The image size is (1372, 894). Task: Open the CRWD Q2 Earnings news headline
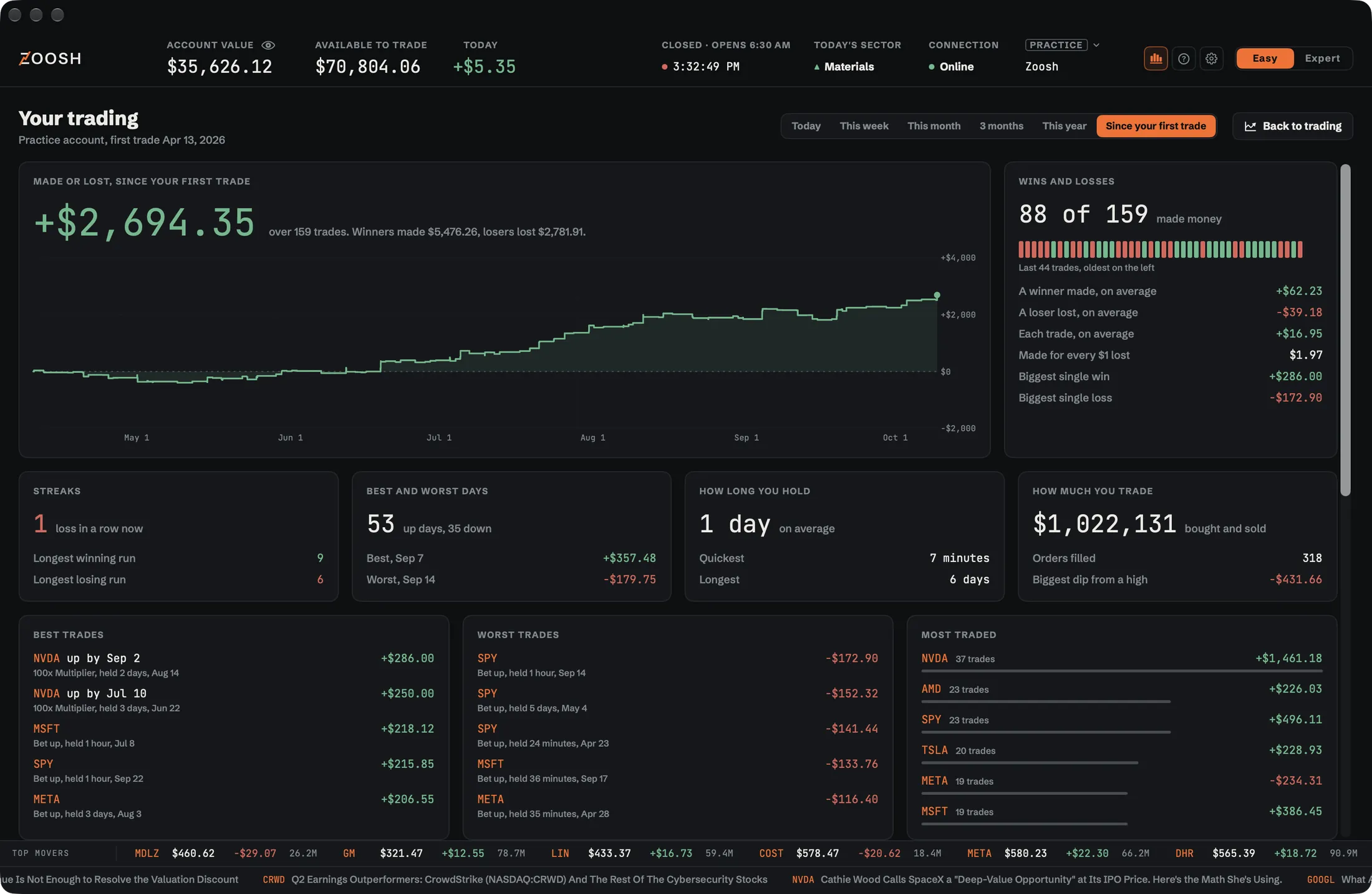tap(514, 879)
